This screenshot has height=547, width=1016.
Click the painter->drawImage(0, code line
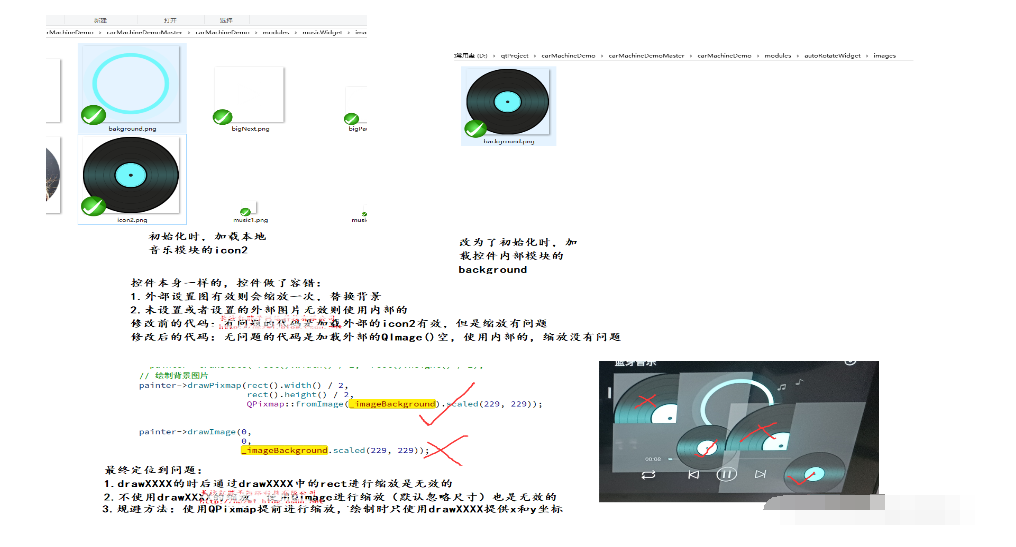(x=194, y=432)
